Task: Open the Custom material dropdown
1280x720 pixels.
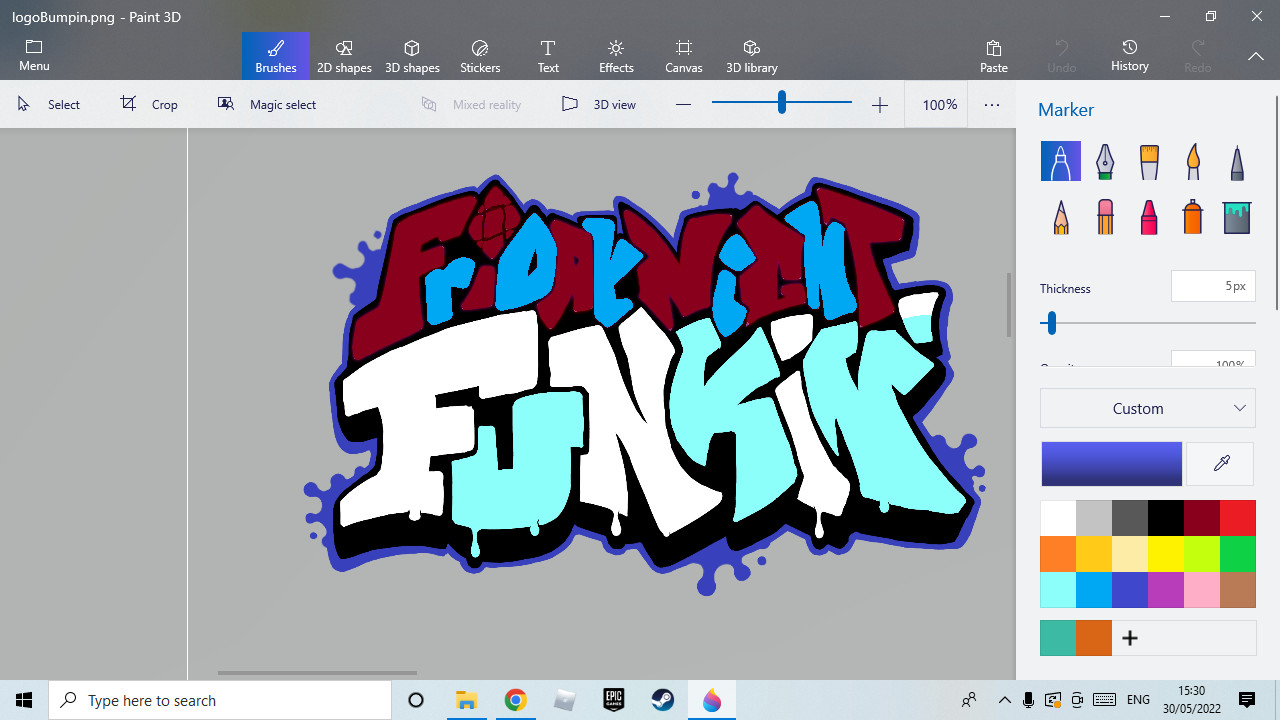Action: (x=1148, y=408)
